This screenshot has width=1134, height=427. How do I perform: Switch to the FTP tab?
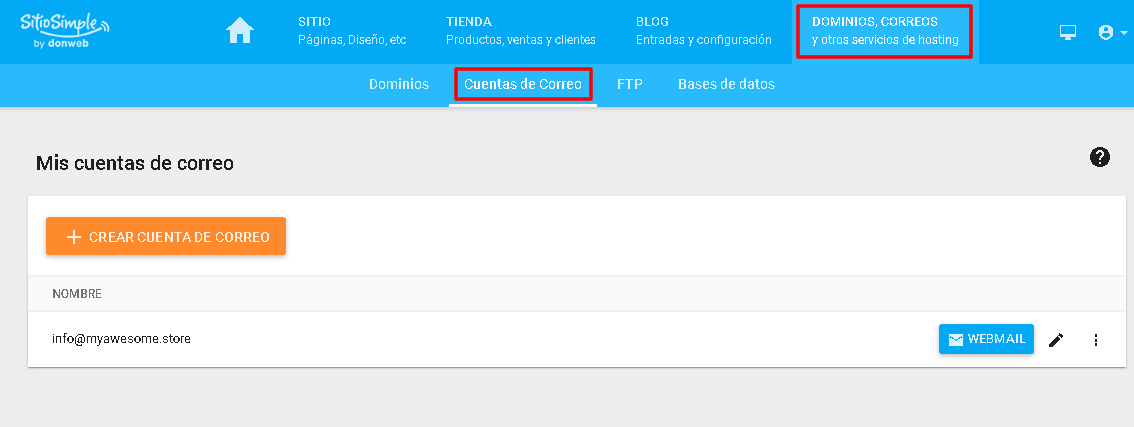(x=630, y=84)
